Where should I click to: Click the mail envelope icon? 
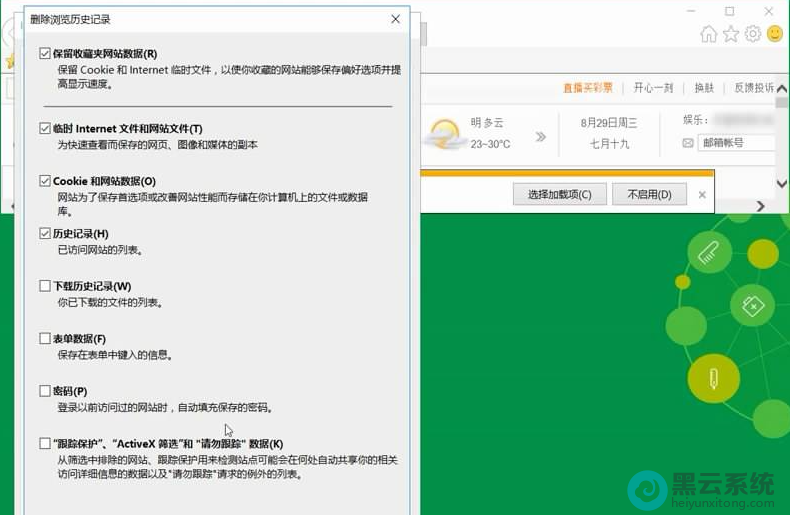click(688, 143)
